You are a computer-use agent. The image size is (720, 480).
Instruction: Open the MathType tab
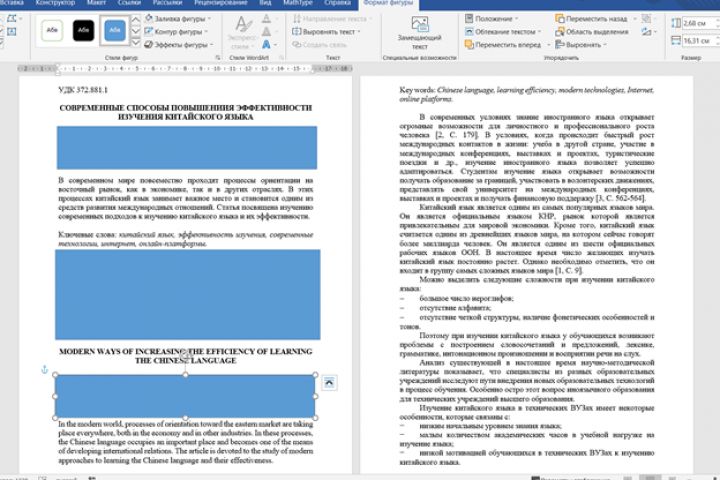pyautogui.click(x=298, y=3)
